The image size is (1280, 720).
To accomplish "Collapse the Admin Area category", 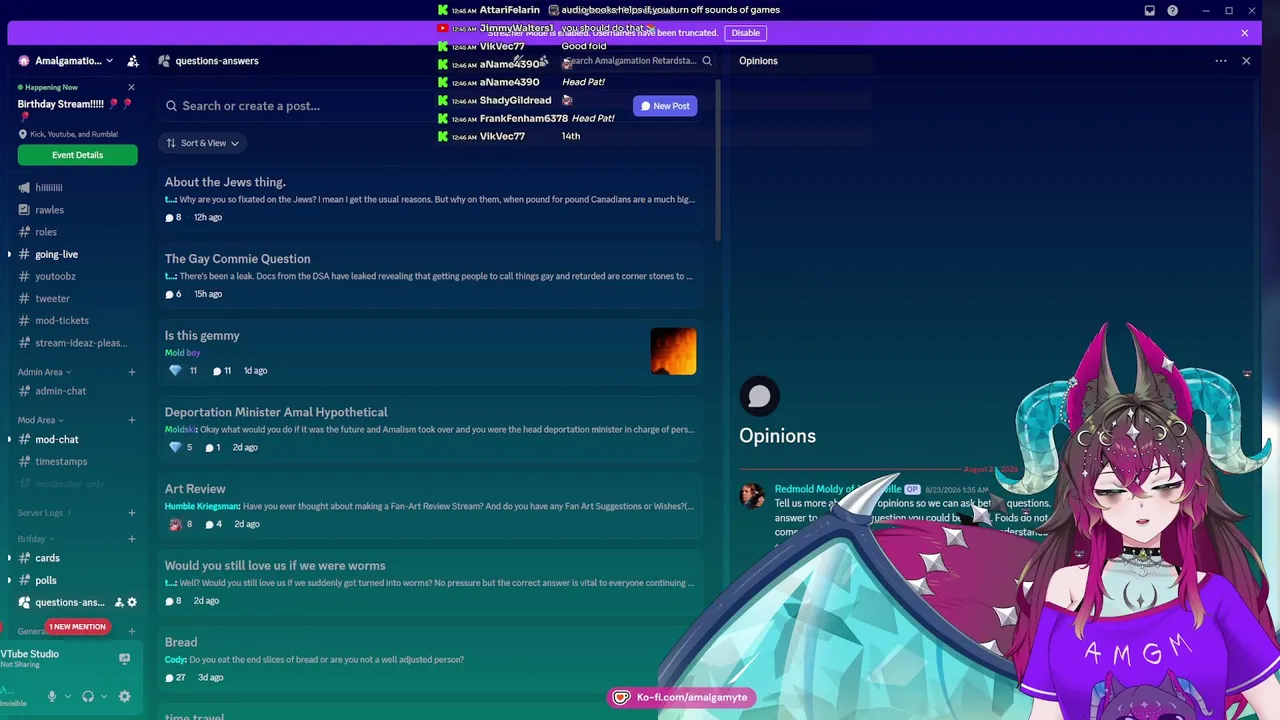I will (44, 372).
